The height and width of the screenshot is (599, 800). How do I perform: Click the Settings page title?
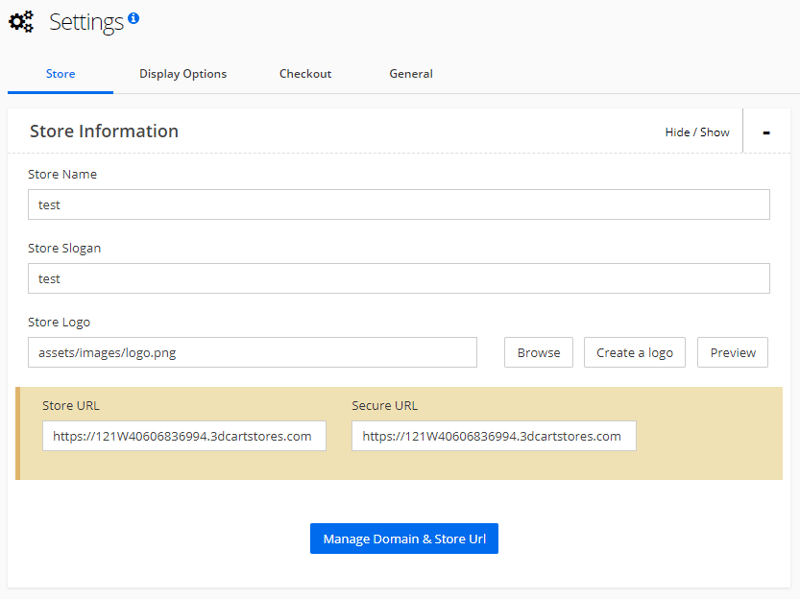pyautogui.click(x=86, y=22)
